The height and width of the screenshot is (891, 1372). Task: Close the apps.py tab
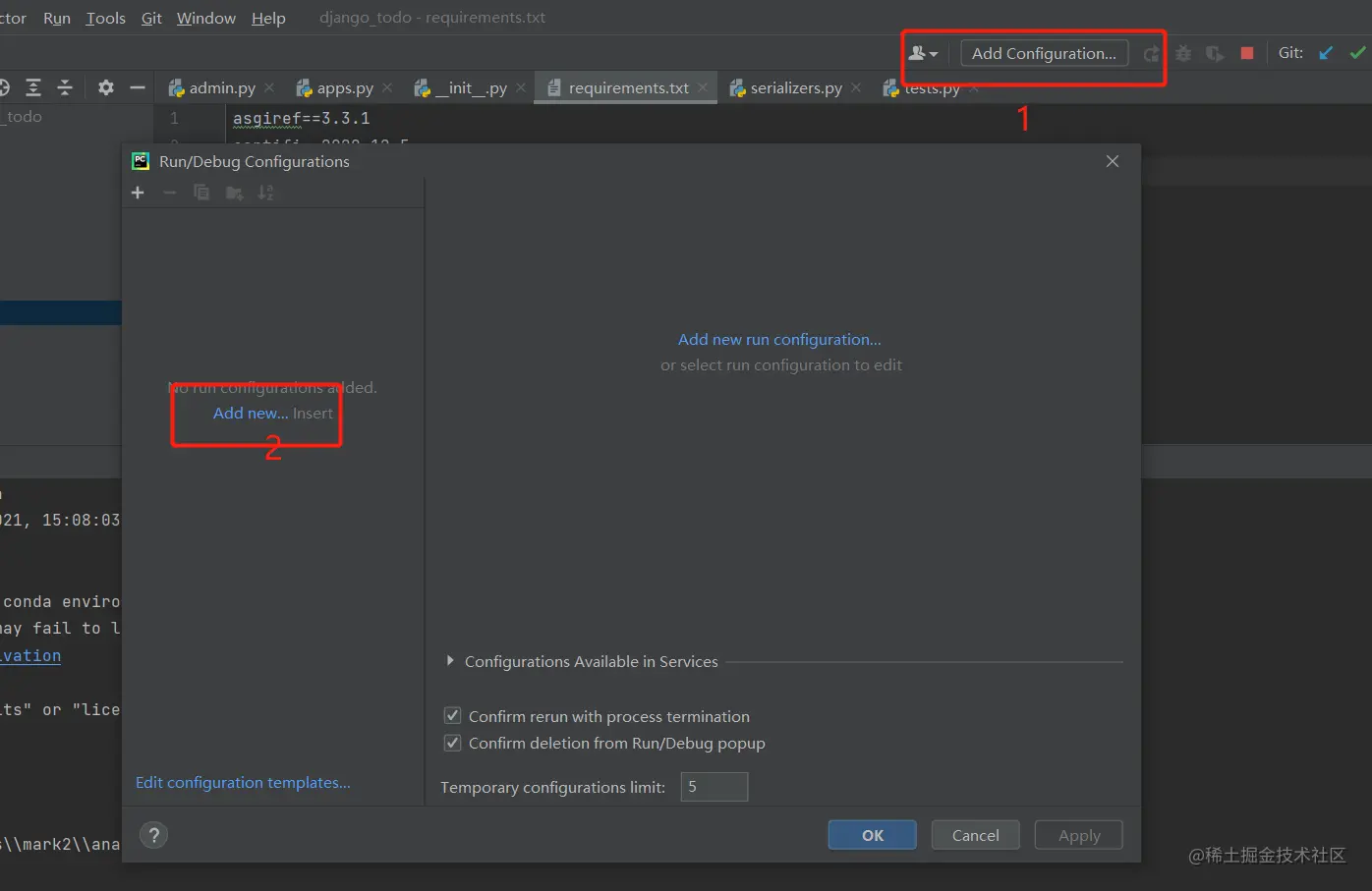[x=387, y=87]
